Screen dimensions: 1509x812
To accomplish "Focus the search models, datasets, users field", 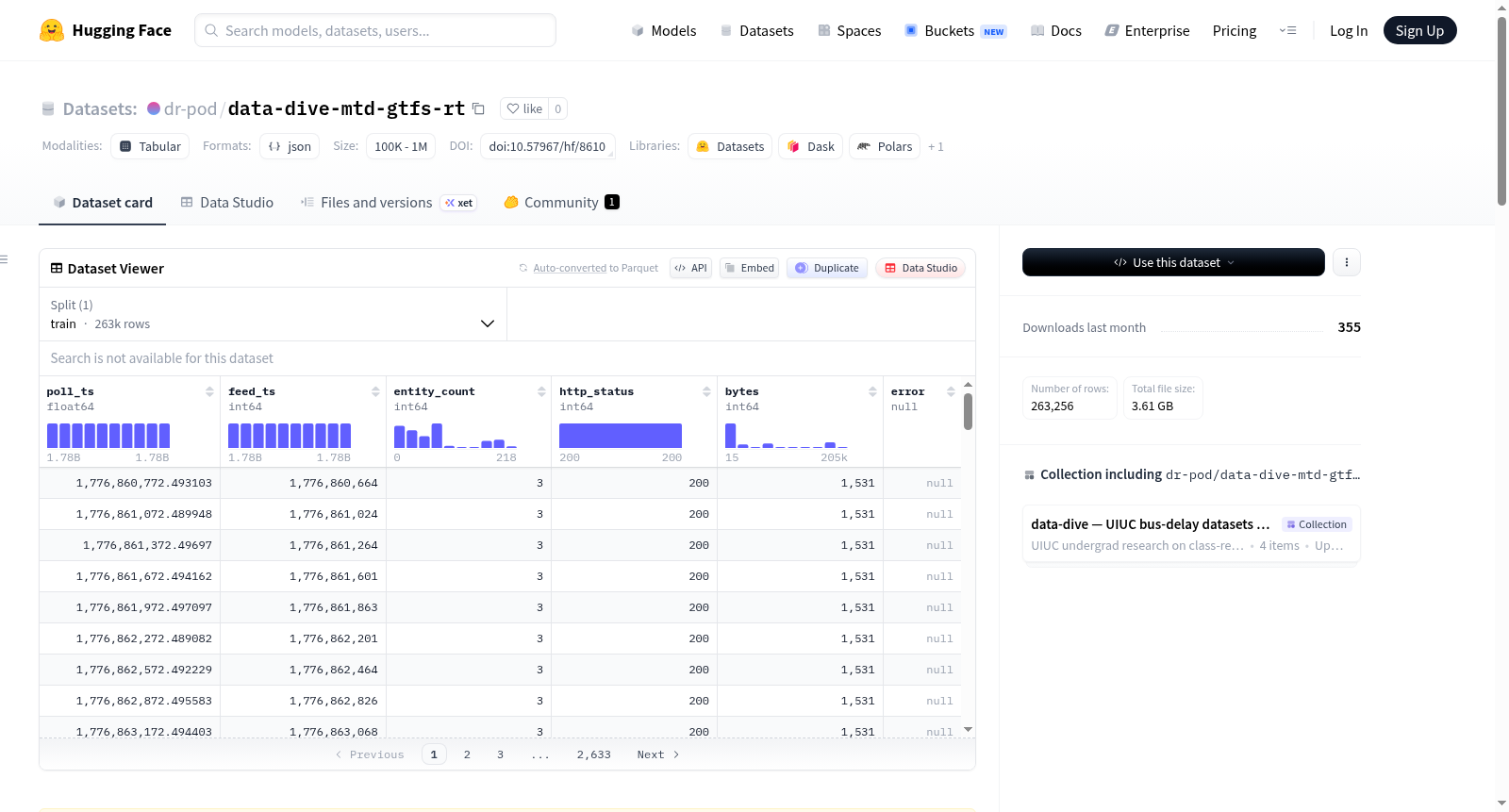I will click(x=375, y=30).
